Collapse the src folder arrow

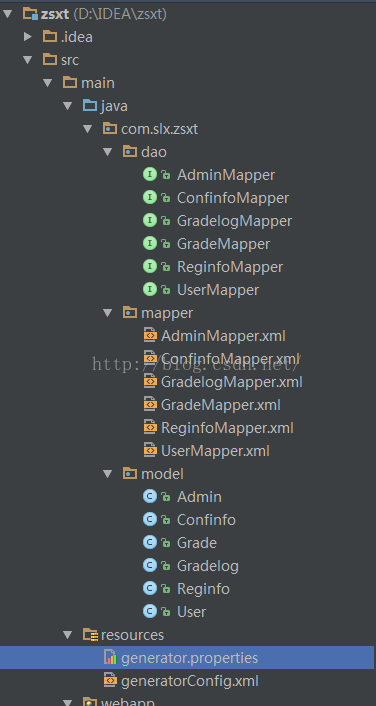(28, 60)
